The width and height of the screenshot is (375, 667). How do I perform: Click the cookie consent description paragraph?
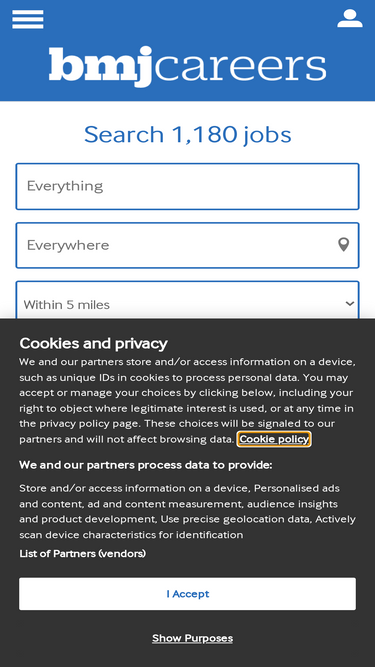point(188,400)
